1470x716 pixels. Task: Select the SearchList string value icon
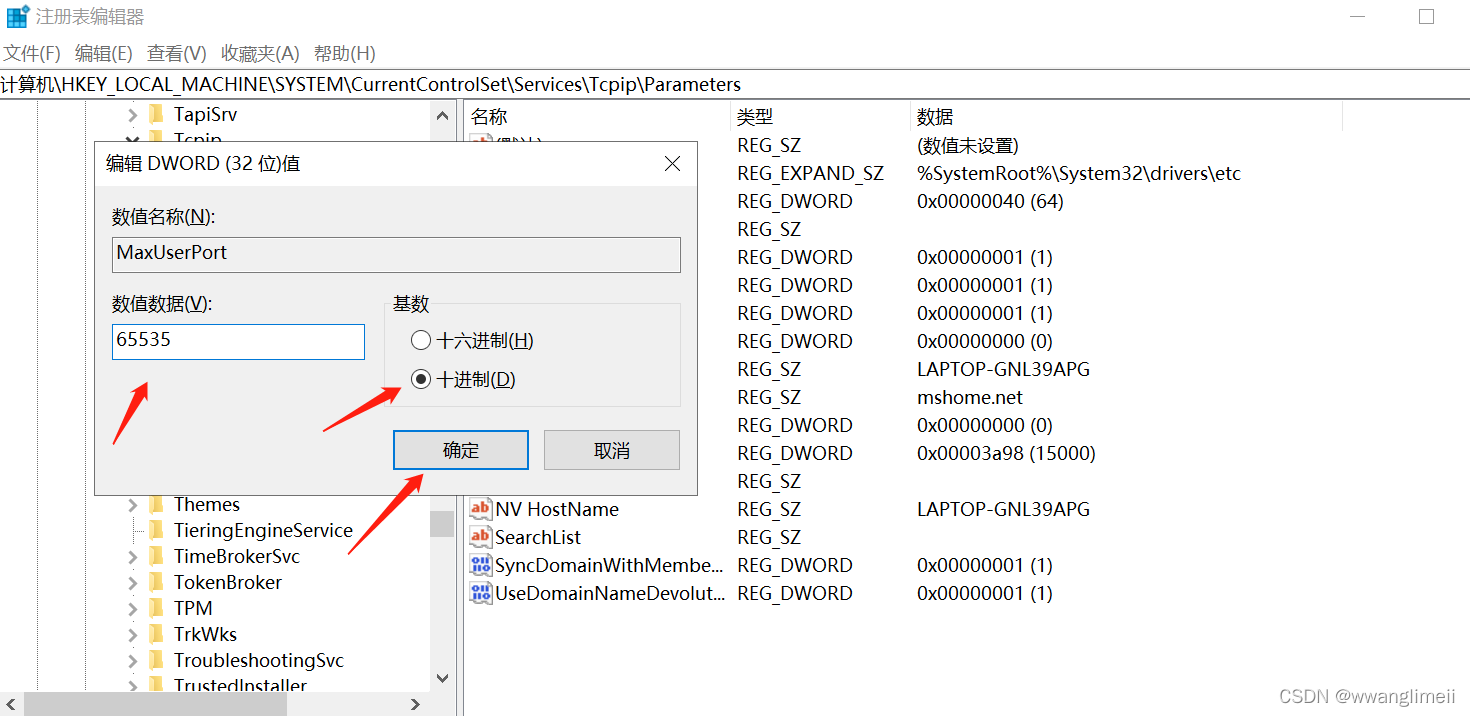[481, 537]
